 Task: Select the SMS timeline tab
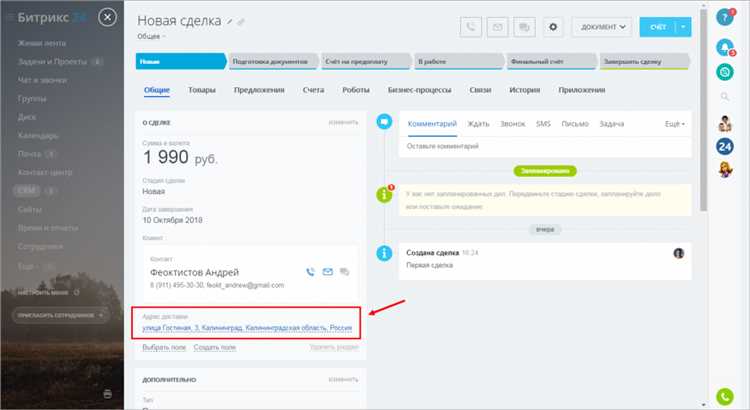pyautogui.click(x=543, y=124)
